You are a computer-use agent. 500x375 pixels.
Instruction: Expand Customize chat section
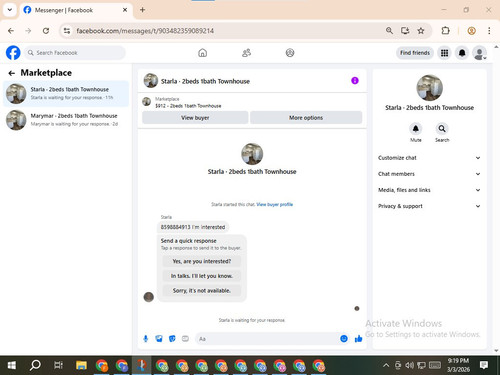tap(429, 158)
